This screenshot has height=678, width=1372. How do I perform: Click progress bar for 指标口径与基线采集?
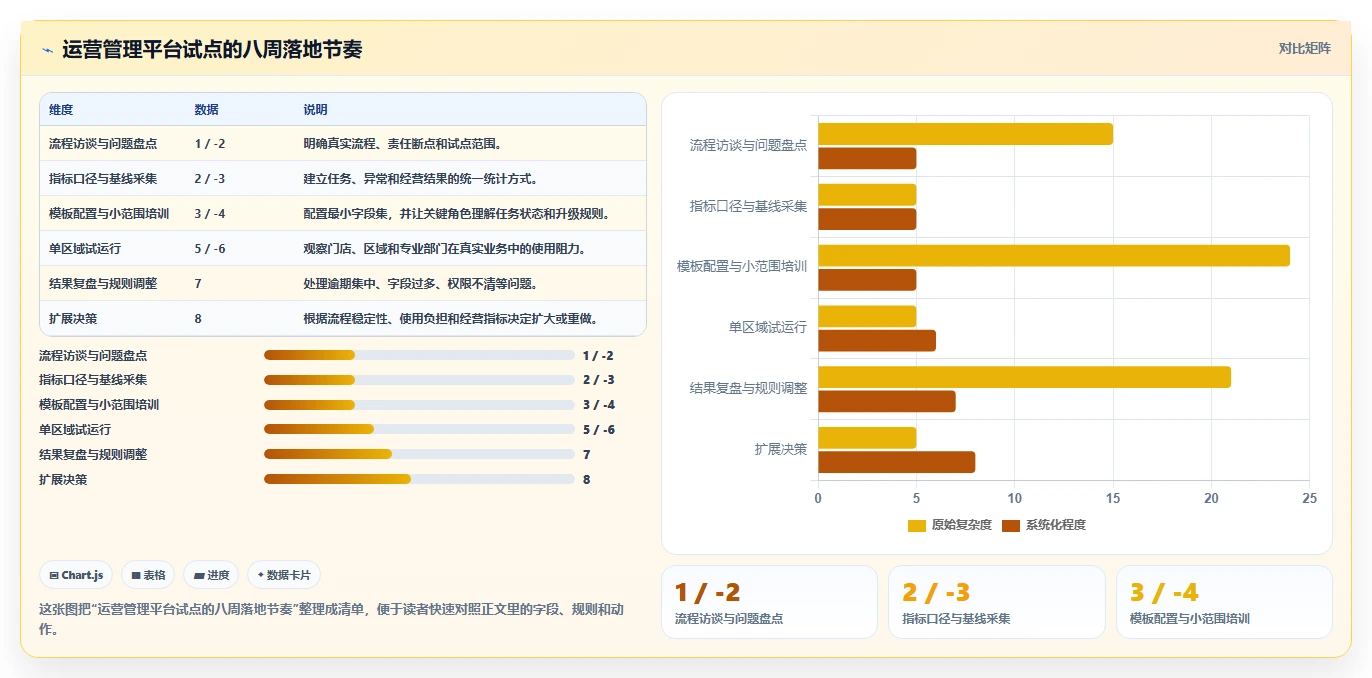[419, 380]
